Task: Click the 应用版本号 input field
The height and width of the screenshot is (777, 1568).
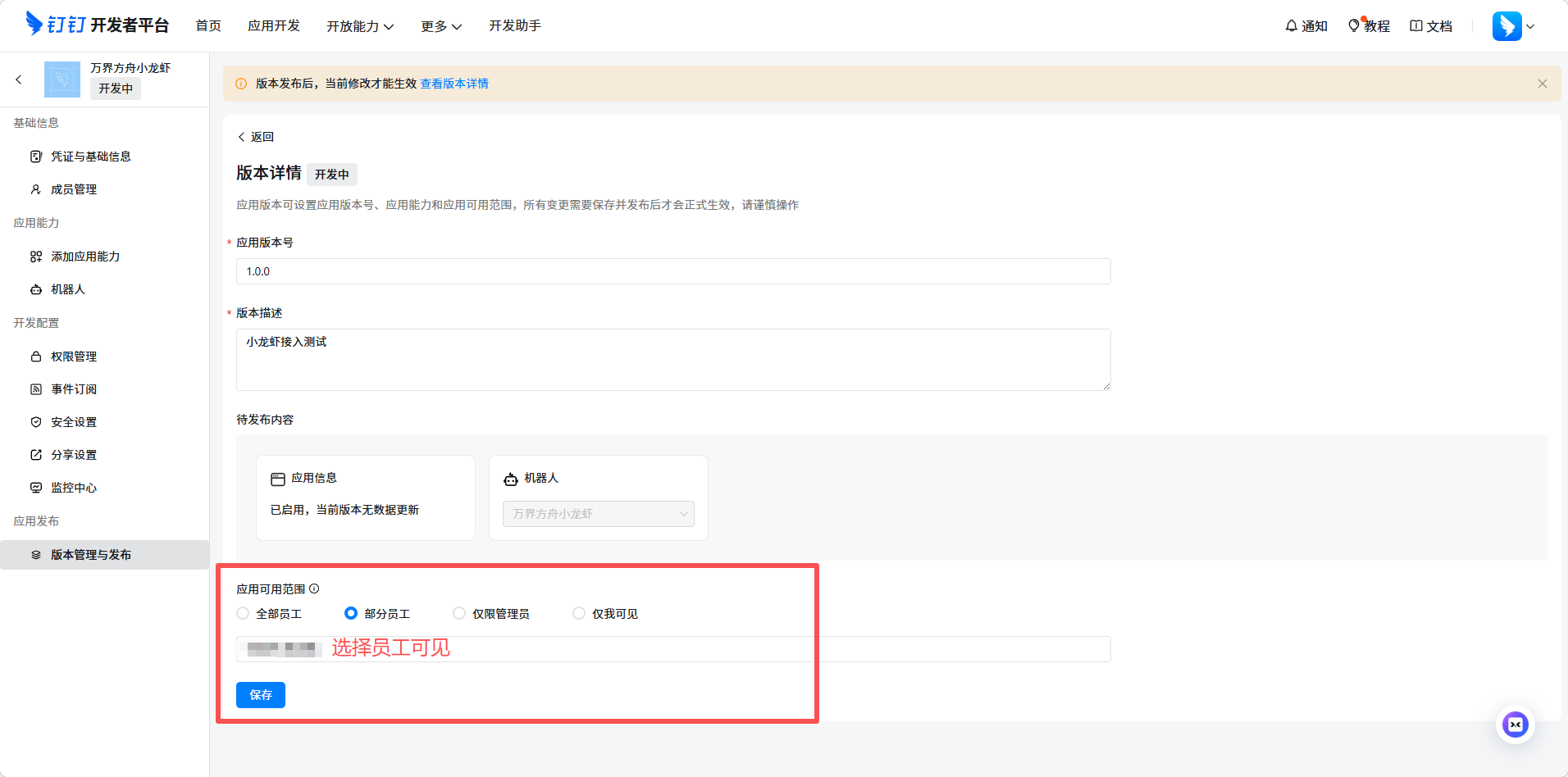Action: [x=672, y=271]
